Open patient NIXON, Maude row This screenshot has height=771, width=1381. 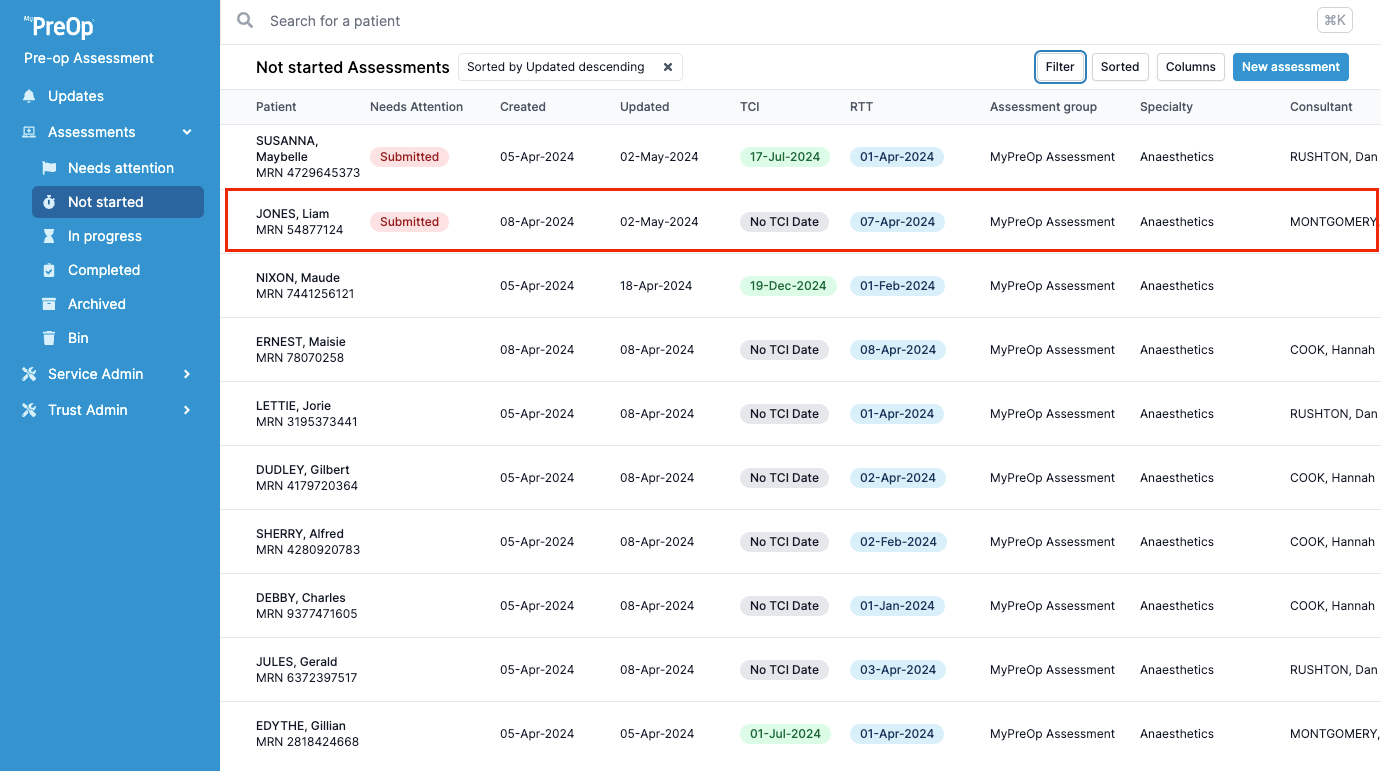[298, 285]
